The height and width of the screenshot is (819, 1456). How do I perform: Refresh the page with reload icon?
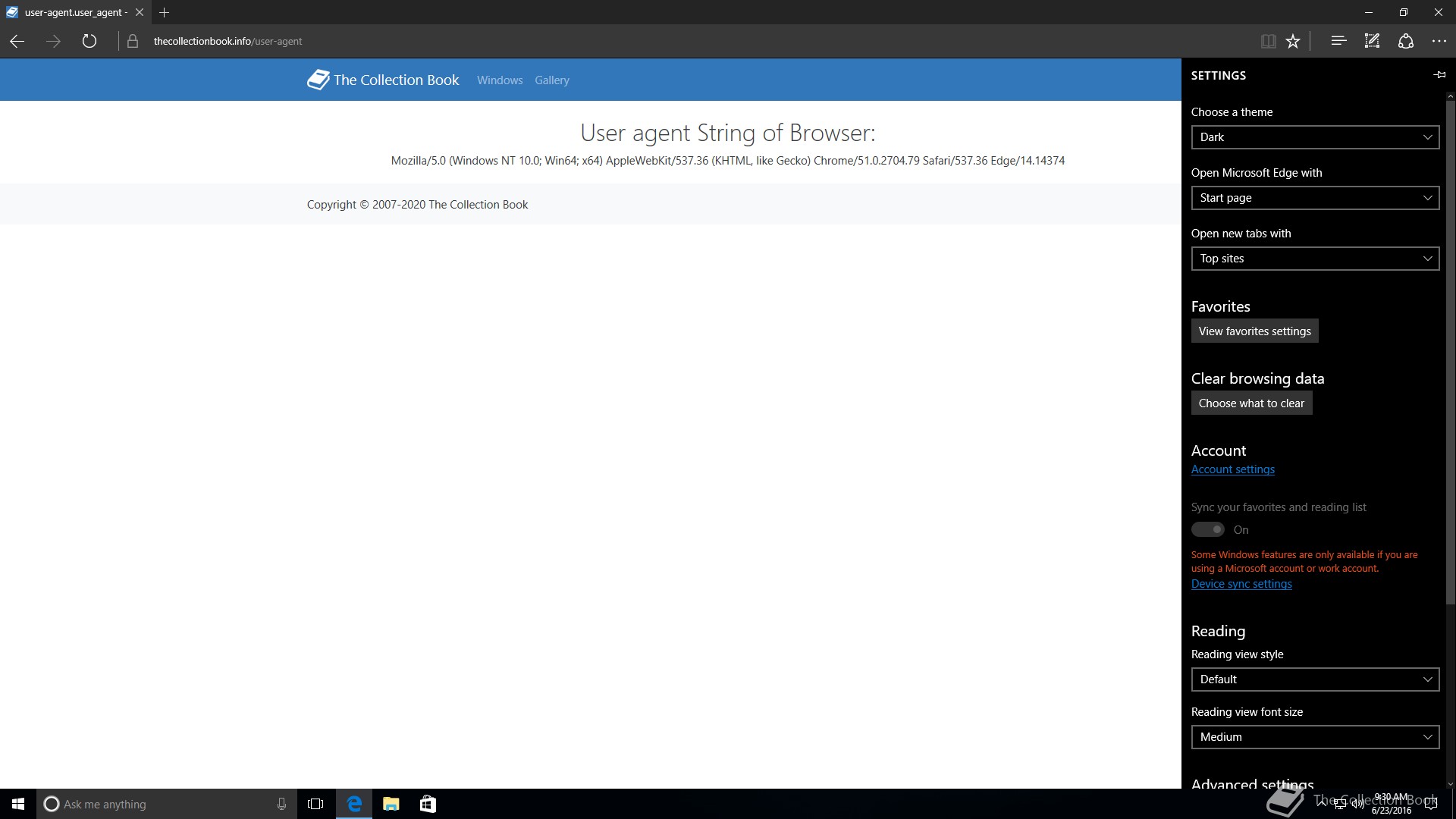[x=89, y=41]
